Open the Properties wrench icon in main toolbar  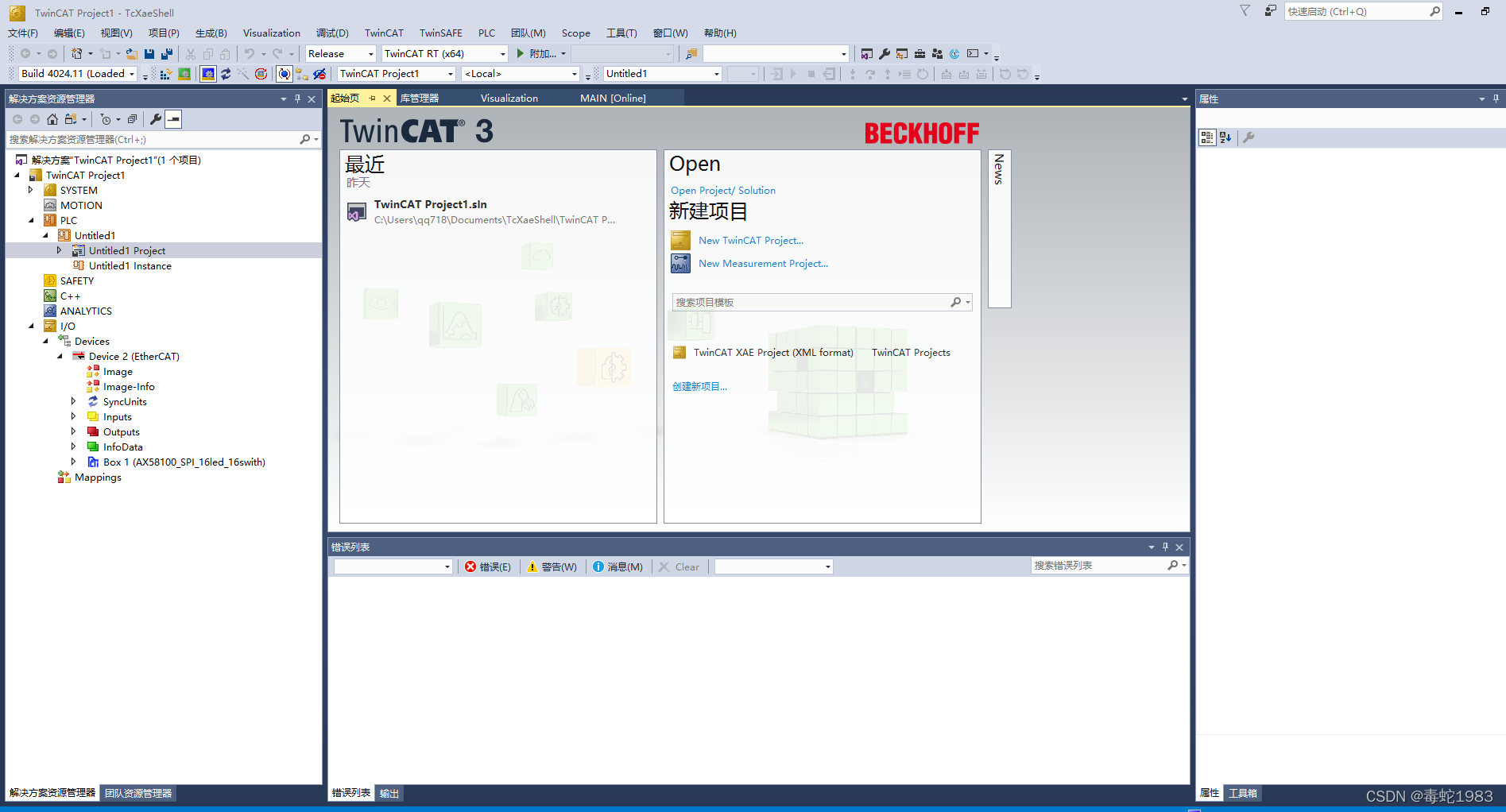click(x=885, y=53)
